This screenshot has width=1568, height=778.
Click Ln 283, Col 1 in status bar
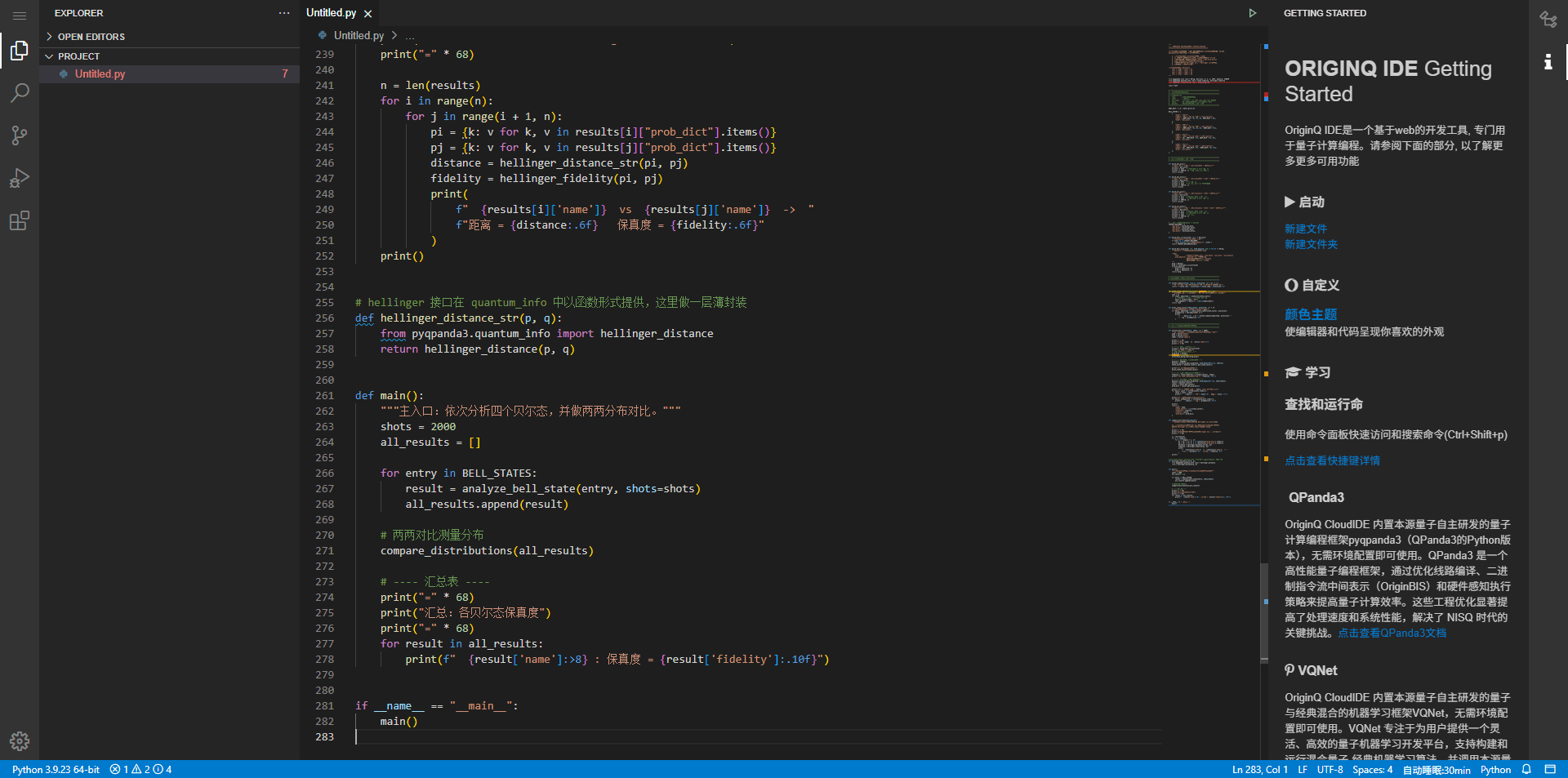[1259, 770]
